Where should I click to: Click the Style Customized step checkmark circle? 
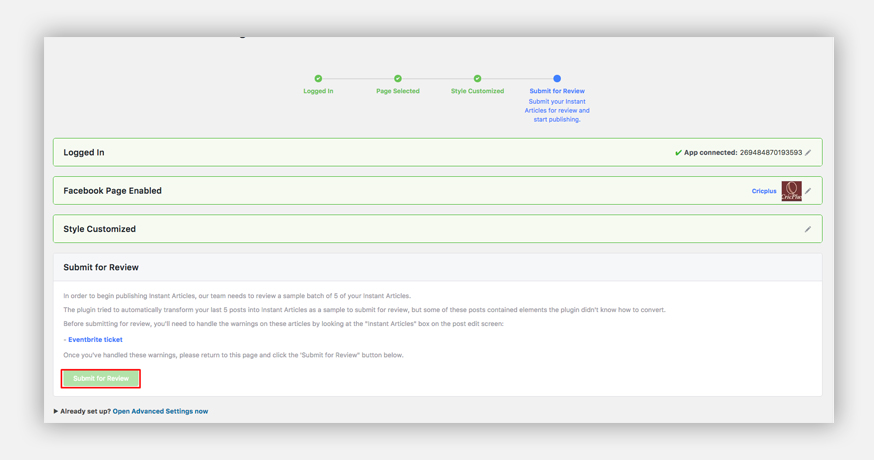click(x=477, y=78)
